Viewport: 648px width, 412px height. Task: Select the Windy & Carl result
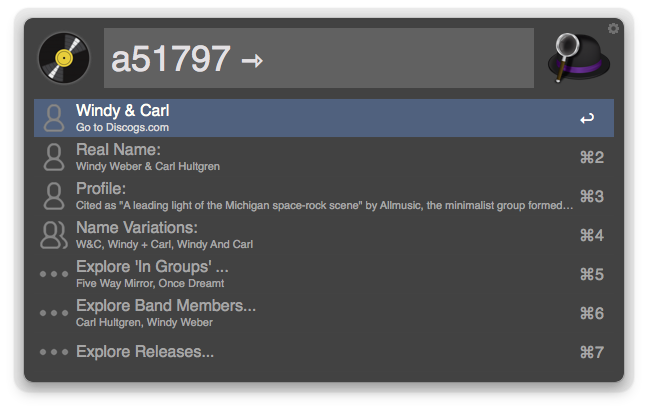coord(300,118)
